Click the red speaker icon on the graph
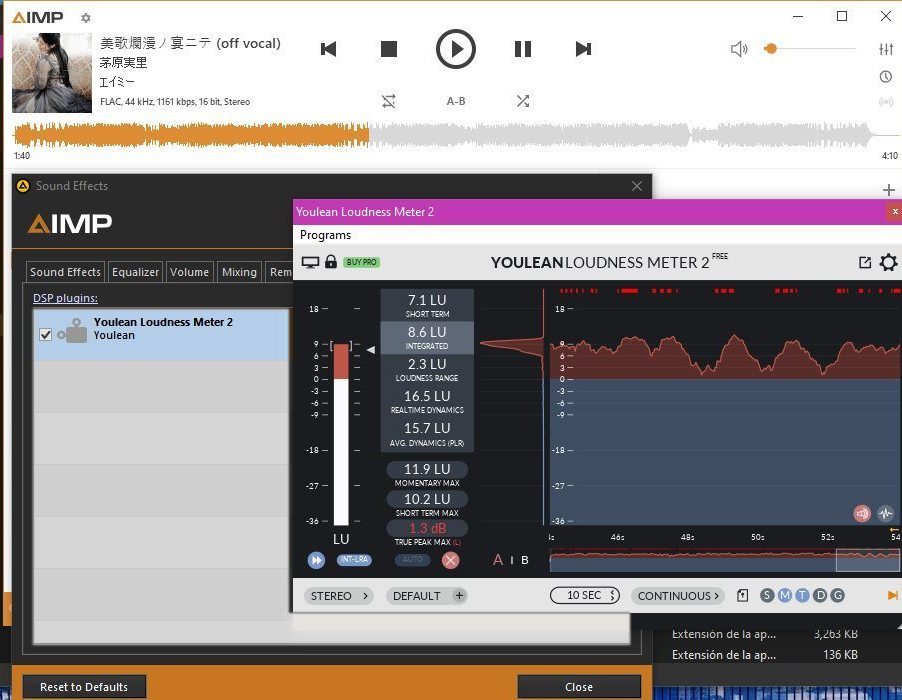The image size is (902, 700). coord(862,513)
